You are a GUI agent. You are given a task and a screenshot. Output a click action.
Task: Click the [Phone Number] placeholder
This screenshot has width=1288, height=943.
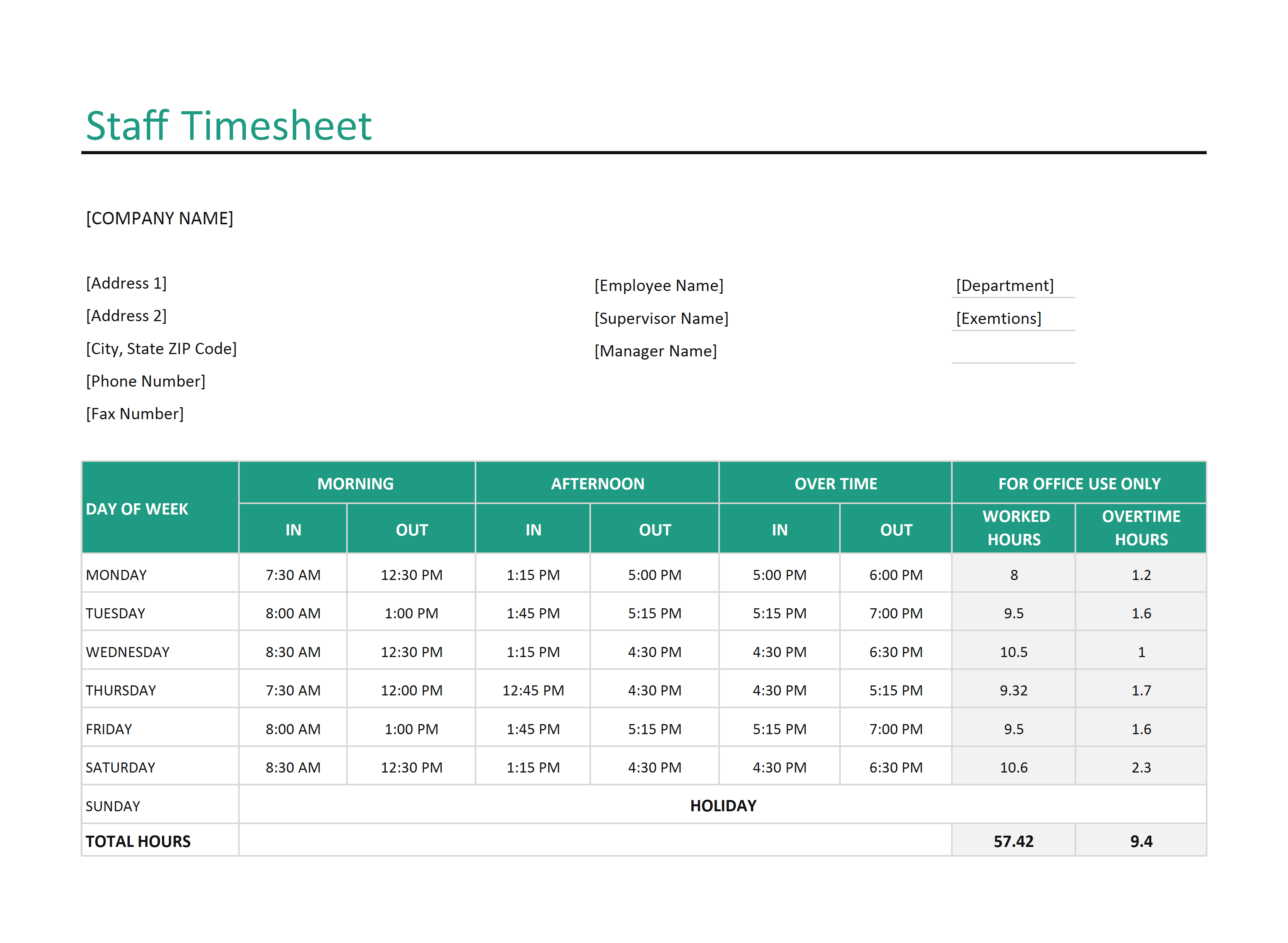point(146,381)
